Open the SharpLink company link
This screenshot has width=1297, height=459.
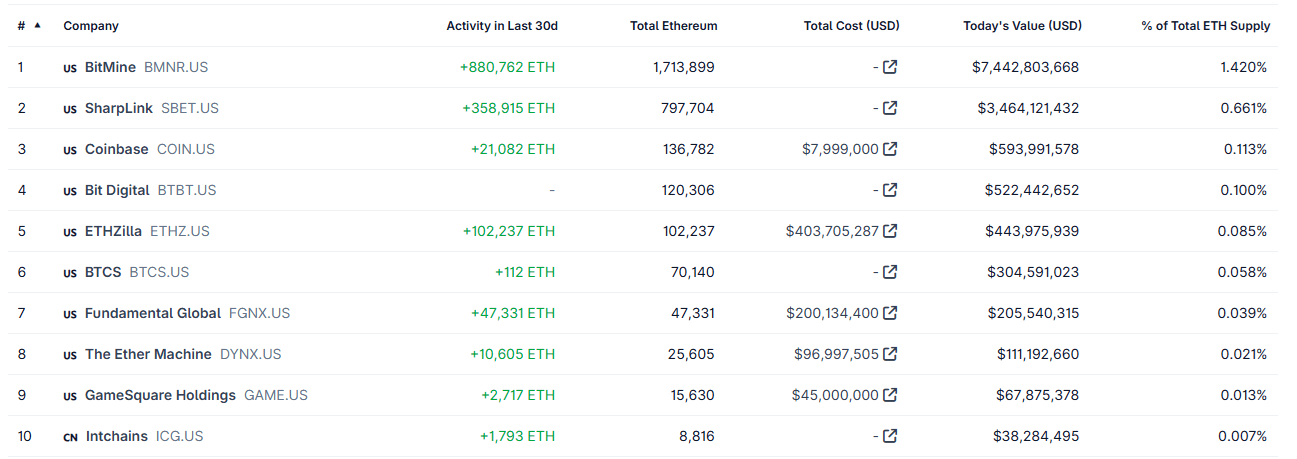pos(118,108)
